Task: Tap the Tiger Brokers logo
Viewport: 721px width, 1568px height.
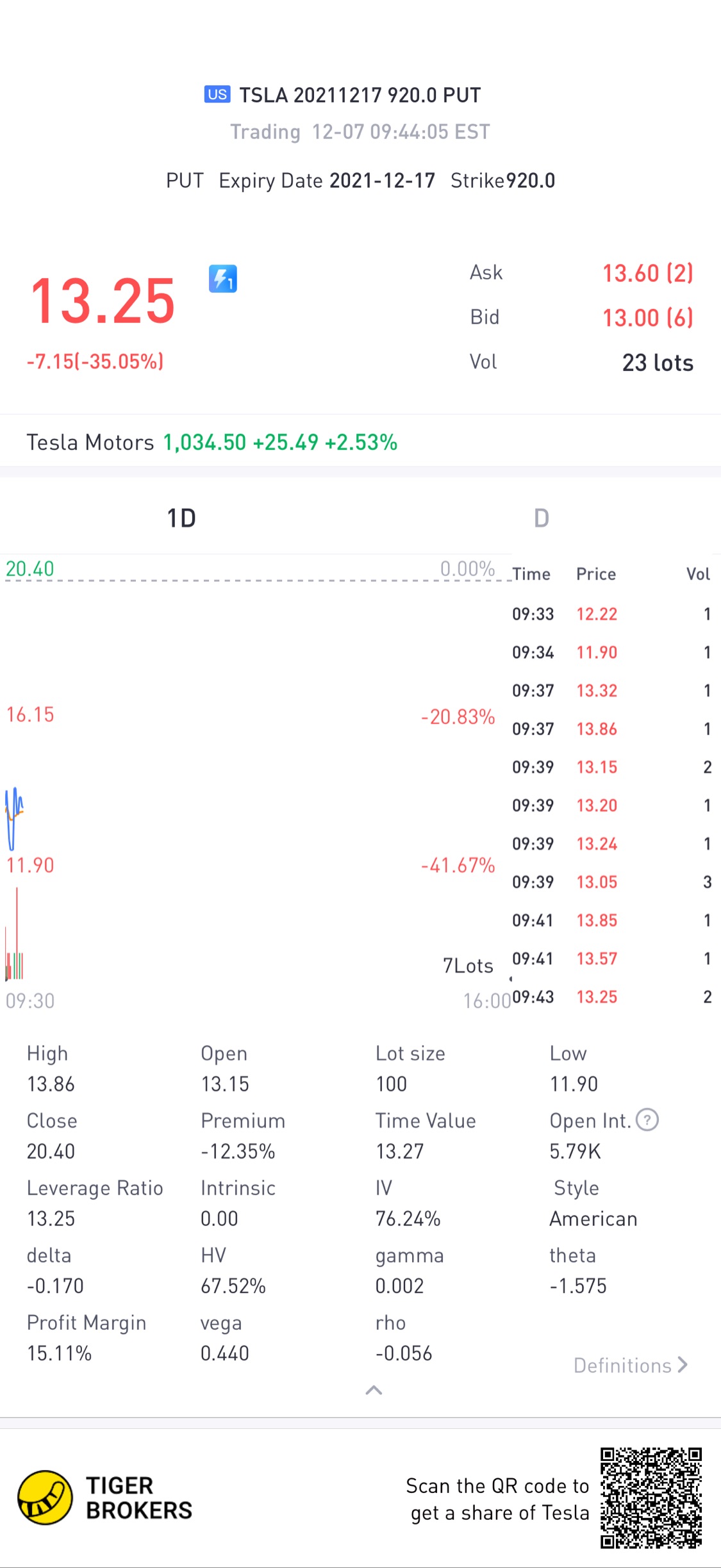Action: tap(105, 1498)
